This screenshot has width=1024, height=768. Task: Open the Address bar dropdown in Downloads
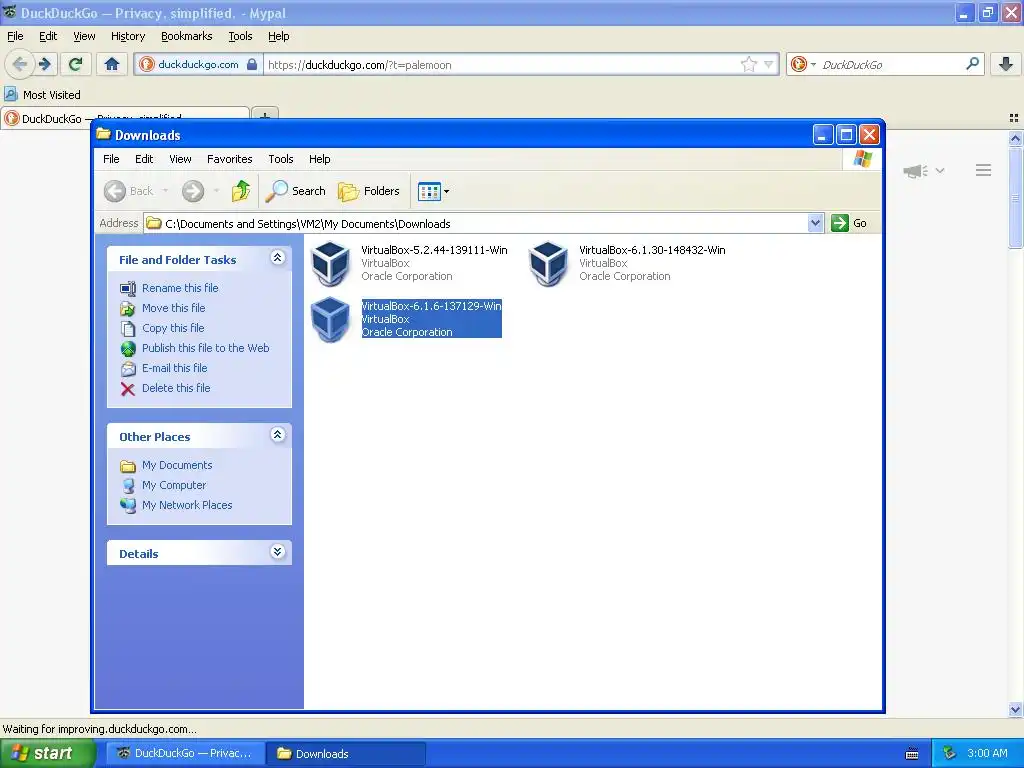(815, 223)
